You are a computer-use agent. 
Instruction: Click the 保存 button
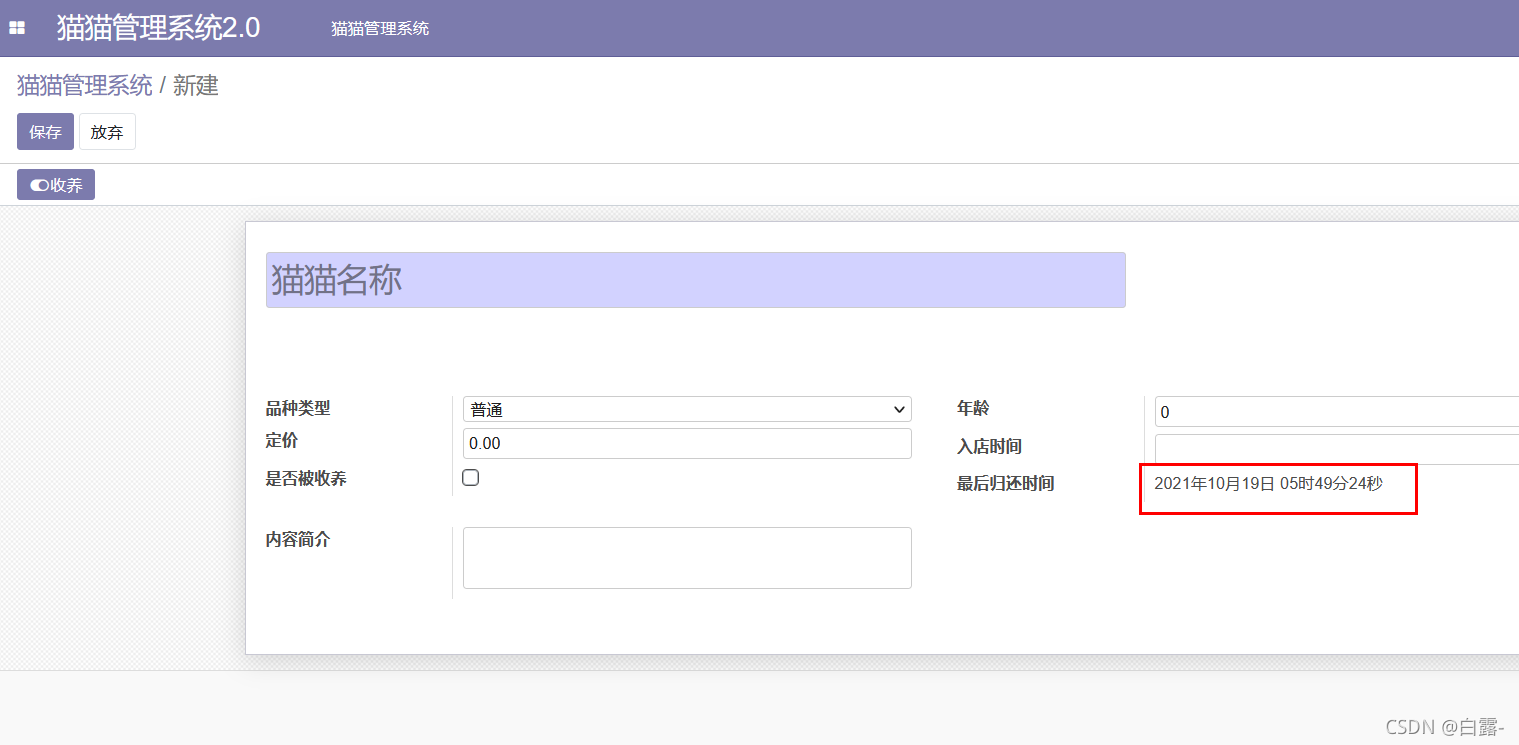45,132
